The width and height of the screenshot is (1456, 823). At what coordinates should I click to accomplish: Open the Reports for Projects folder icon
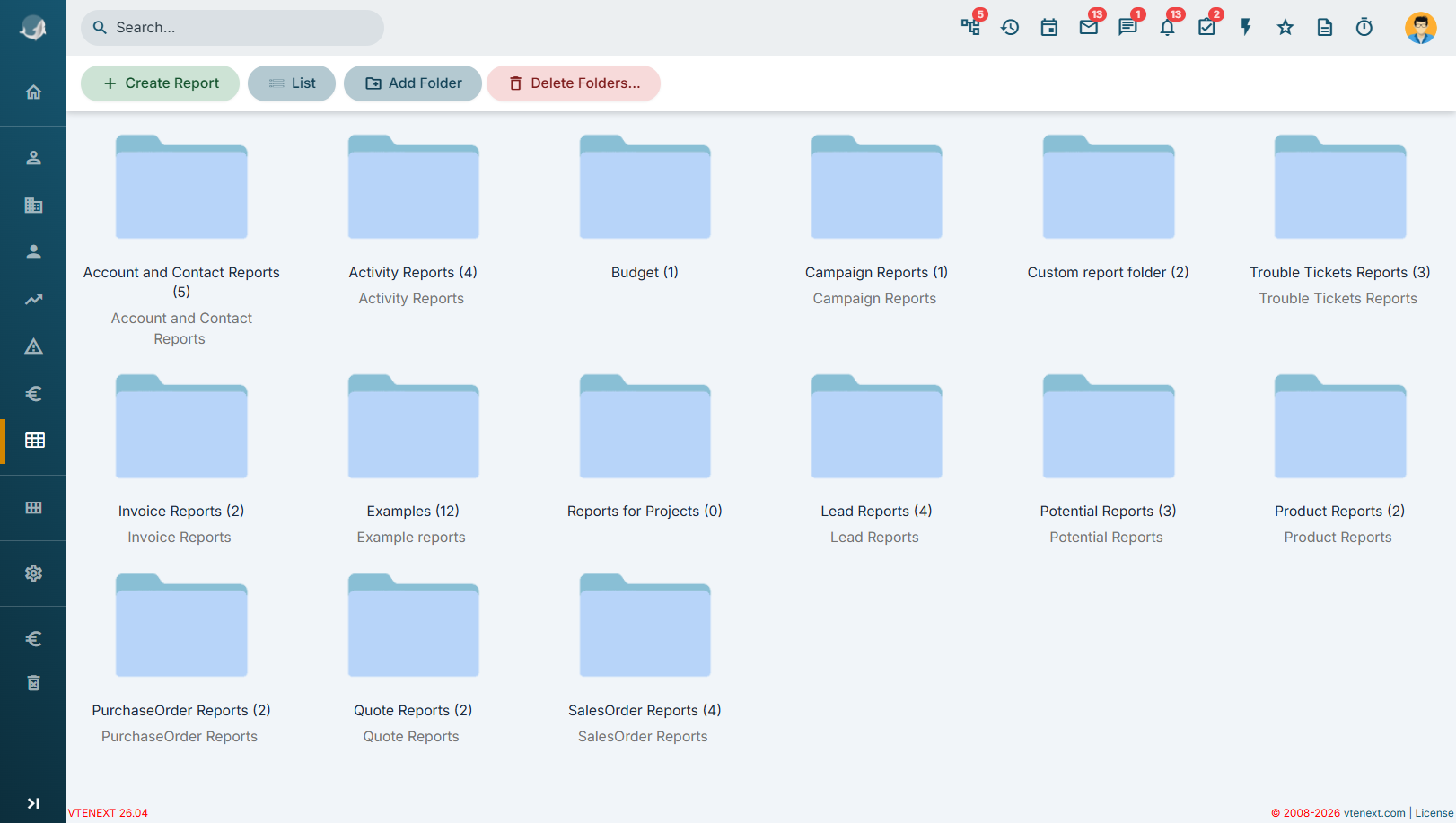pyautogui.click(x=645, y=426)
